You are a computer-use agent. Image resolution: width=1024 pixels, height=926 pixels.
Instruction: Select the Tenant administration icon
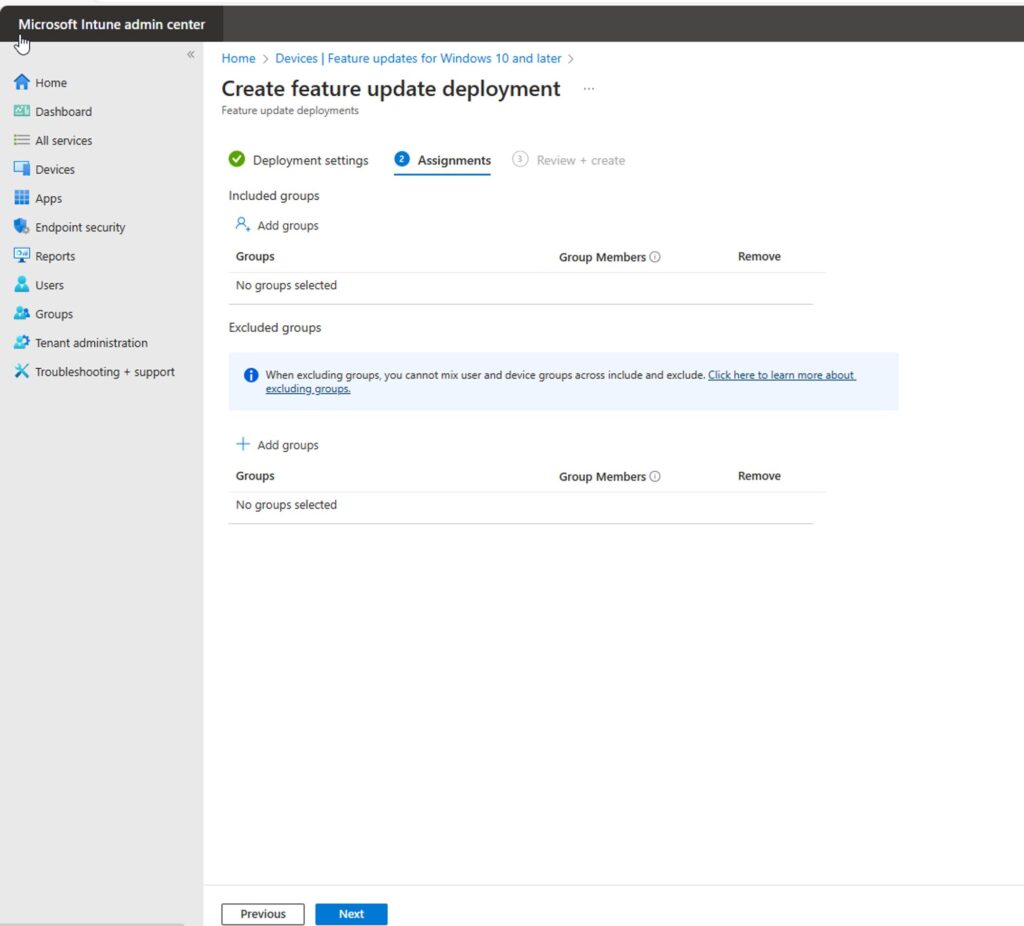(x=22, y=343)
